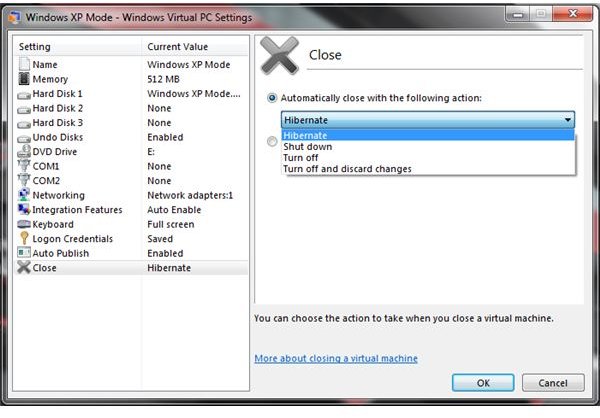Viewport: 600px width, 418px height.
Task: Open 'More about closing a virtual machine' link
Action: tap(336, 359)
